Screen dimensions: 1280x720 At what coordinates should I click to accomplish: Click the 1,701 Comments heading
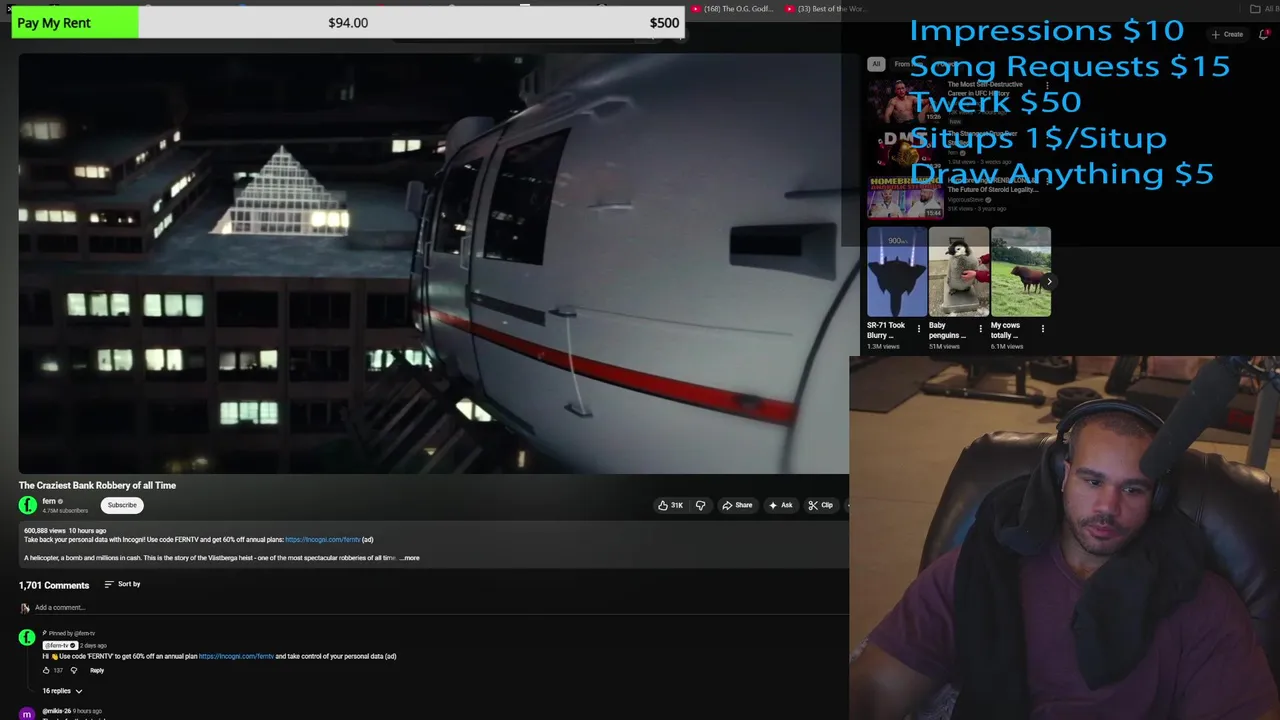click(x=53, y=585)
